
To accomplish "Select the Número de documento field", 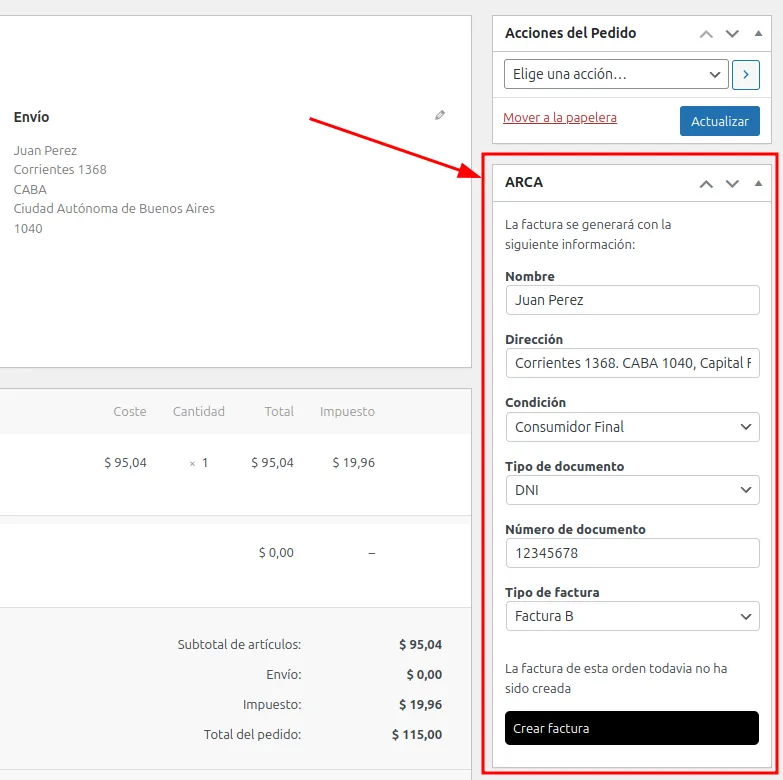I will point(632,553).
